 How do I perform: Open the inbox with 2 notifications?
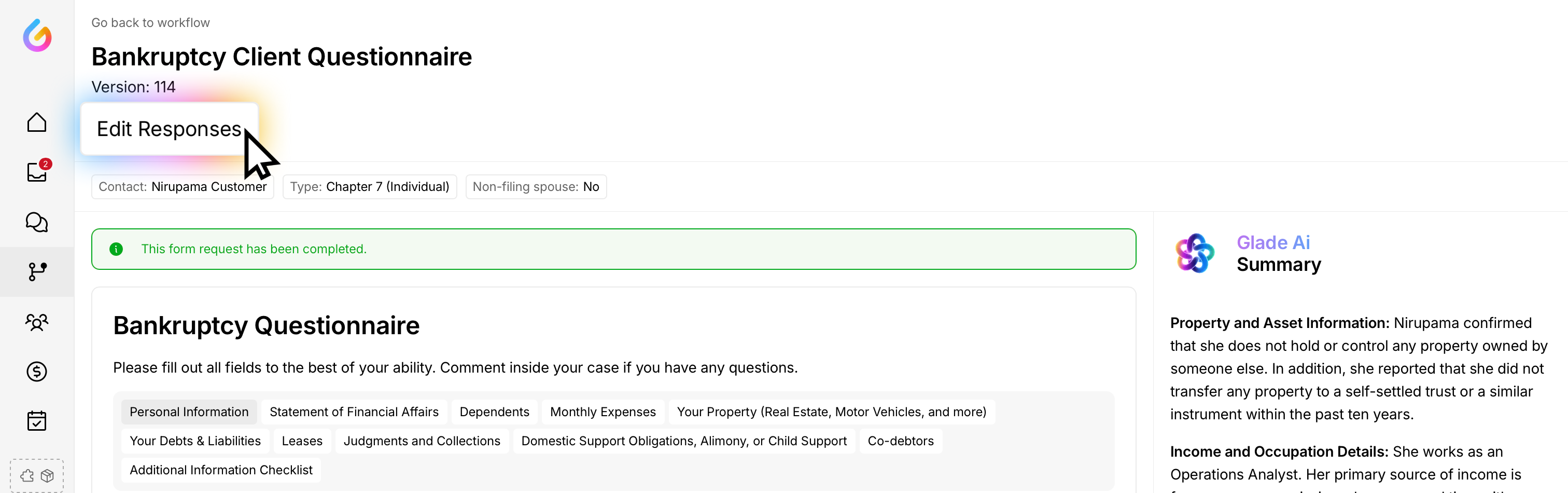37,172
